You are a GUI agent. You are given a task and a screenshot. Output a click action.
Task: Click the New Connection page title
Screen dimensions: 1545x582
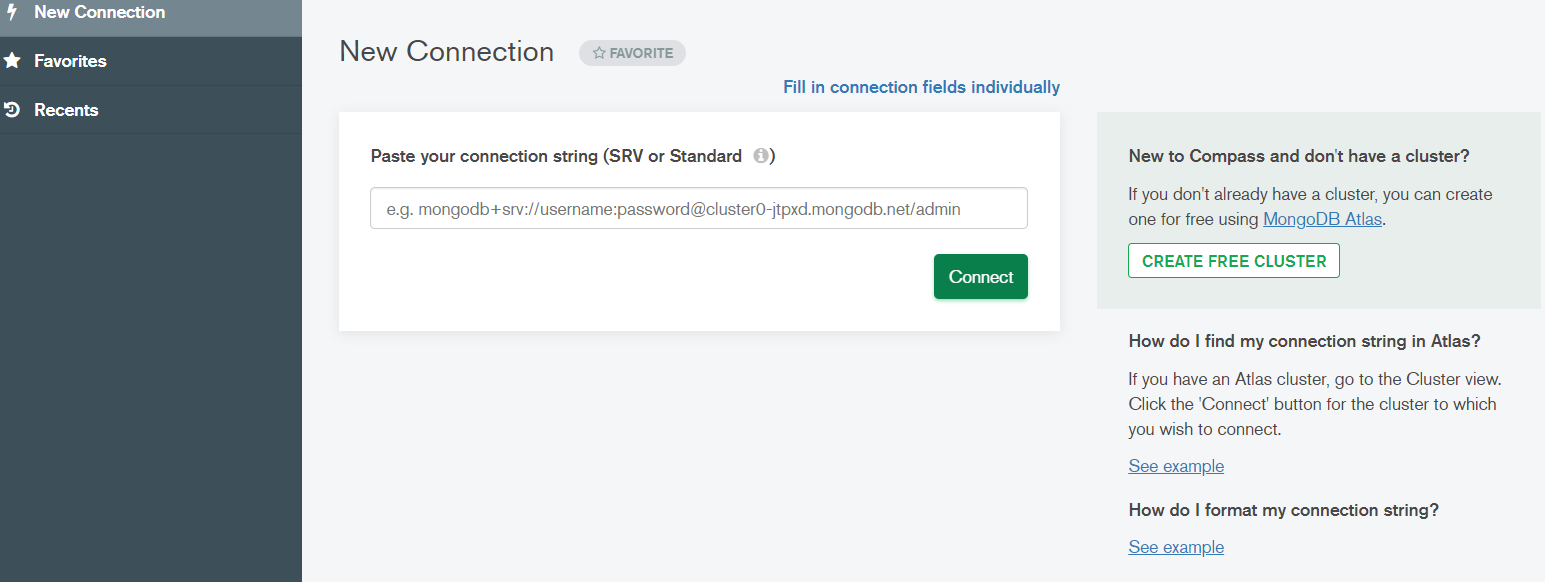pyautogui.click(x=446, y=51)
